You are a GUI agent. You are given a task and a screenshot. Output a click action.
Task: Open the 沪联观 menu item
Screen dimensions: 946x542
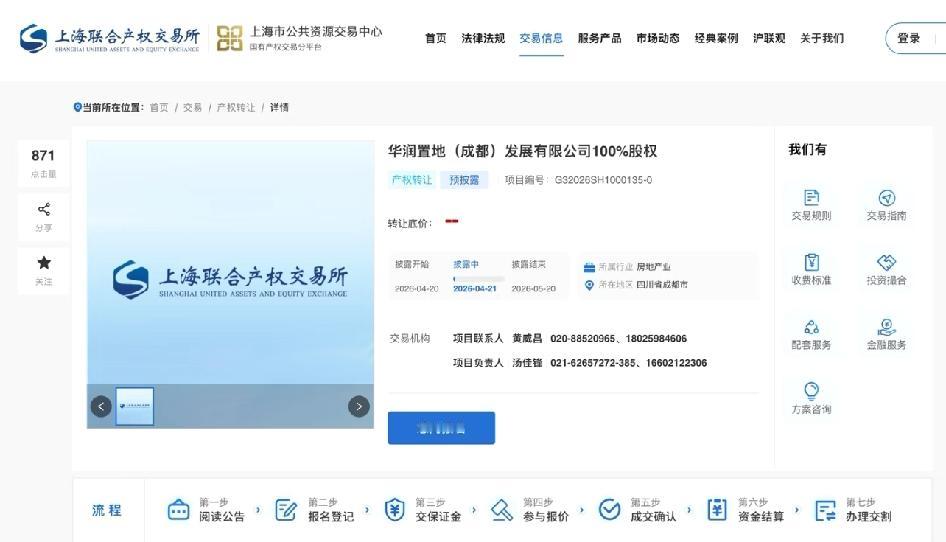(769, 38)
